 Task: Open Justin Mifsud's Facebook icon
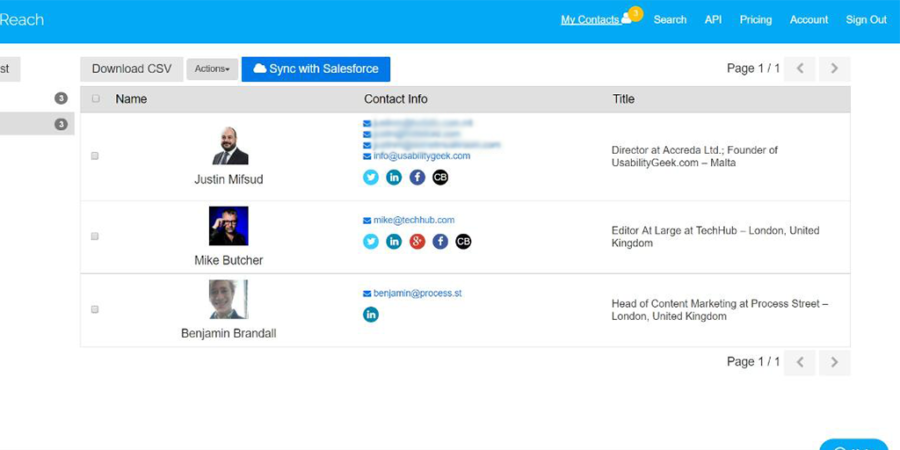click(417, 177)
